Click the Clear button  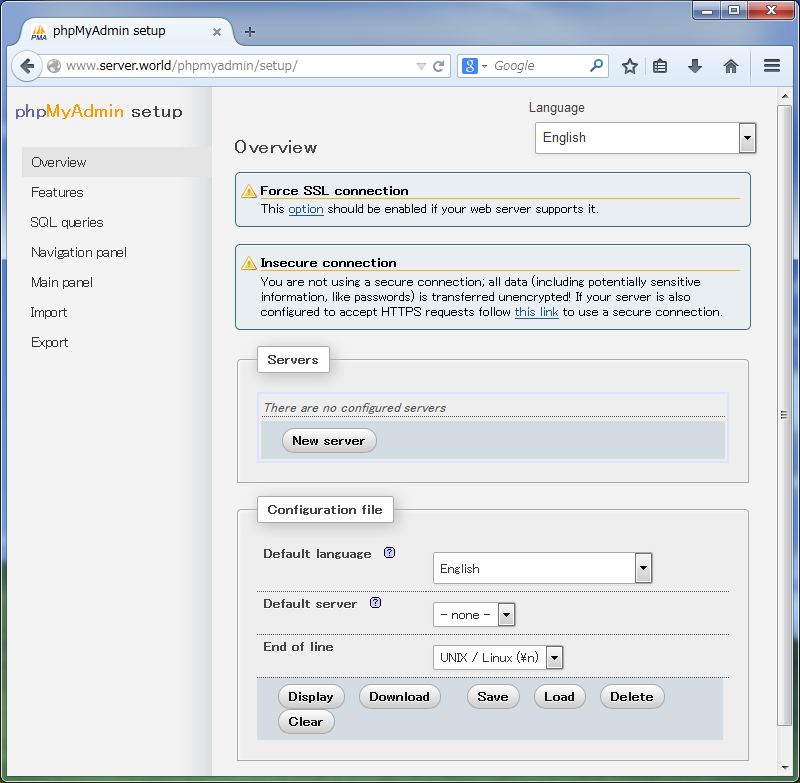pos(306,722)
